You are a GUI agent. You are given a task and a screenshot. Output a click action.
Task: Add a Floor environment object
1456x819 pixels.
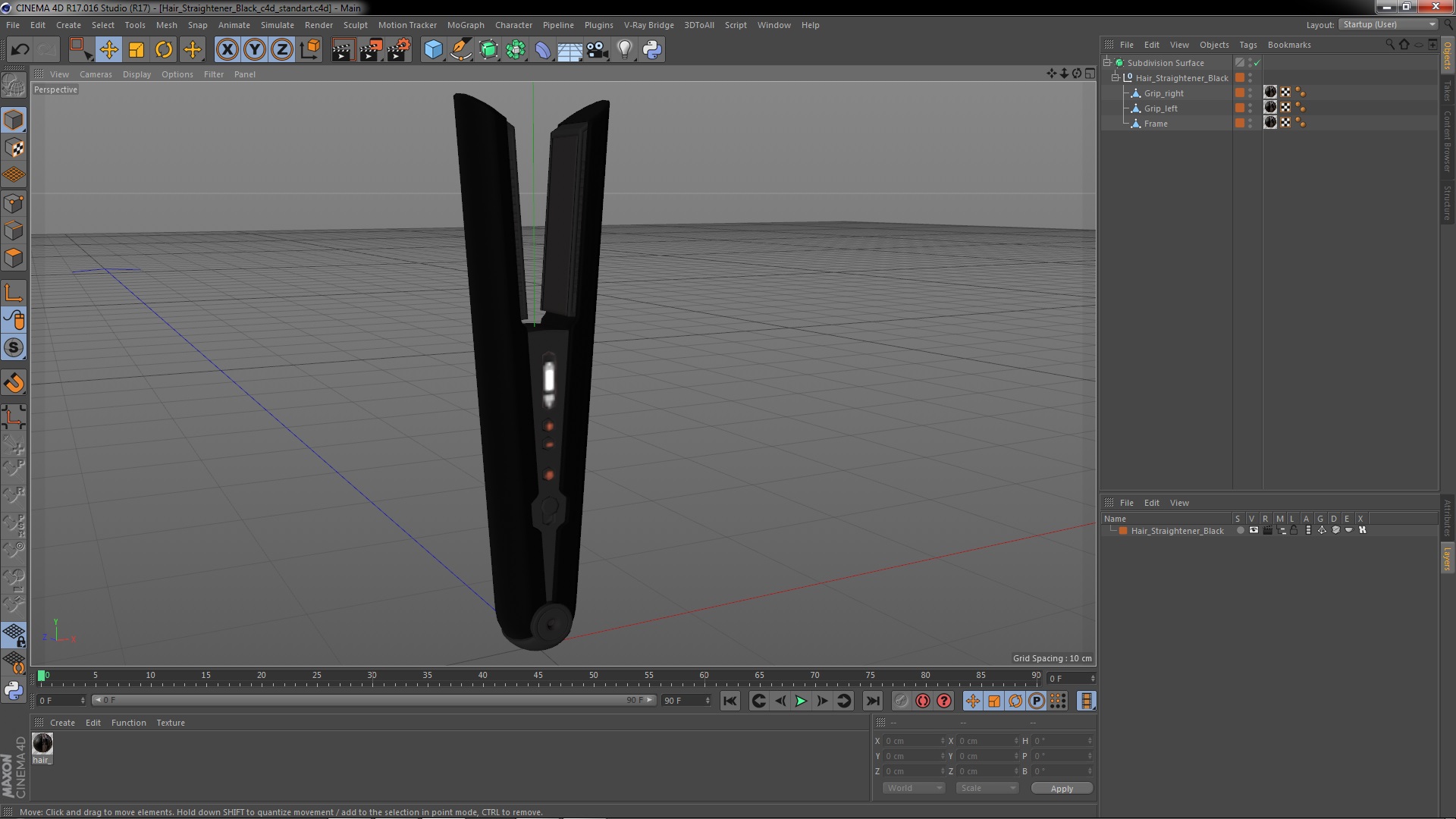tap(570, 50)
